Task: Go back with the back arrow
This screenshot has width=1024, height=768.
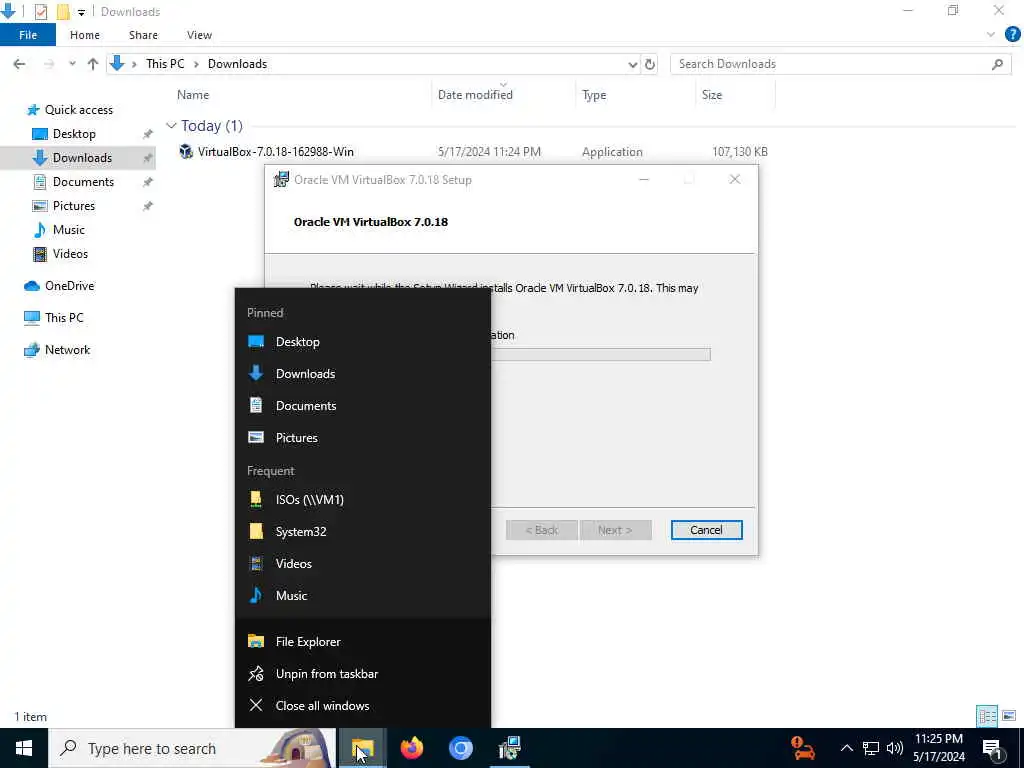Action: pyautogui.click(x=20, y=64)
